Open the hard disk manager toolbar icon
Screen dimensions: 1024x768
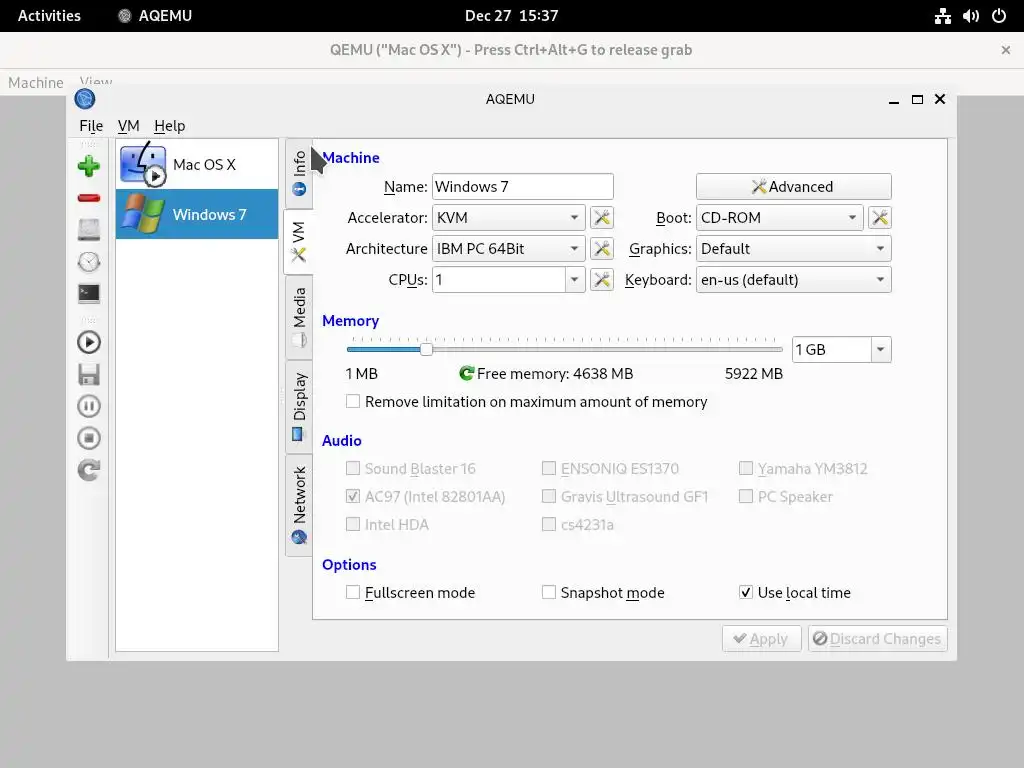pyautogui.click(x=89, y=230)
